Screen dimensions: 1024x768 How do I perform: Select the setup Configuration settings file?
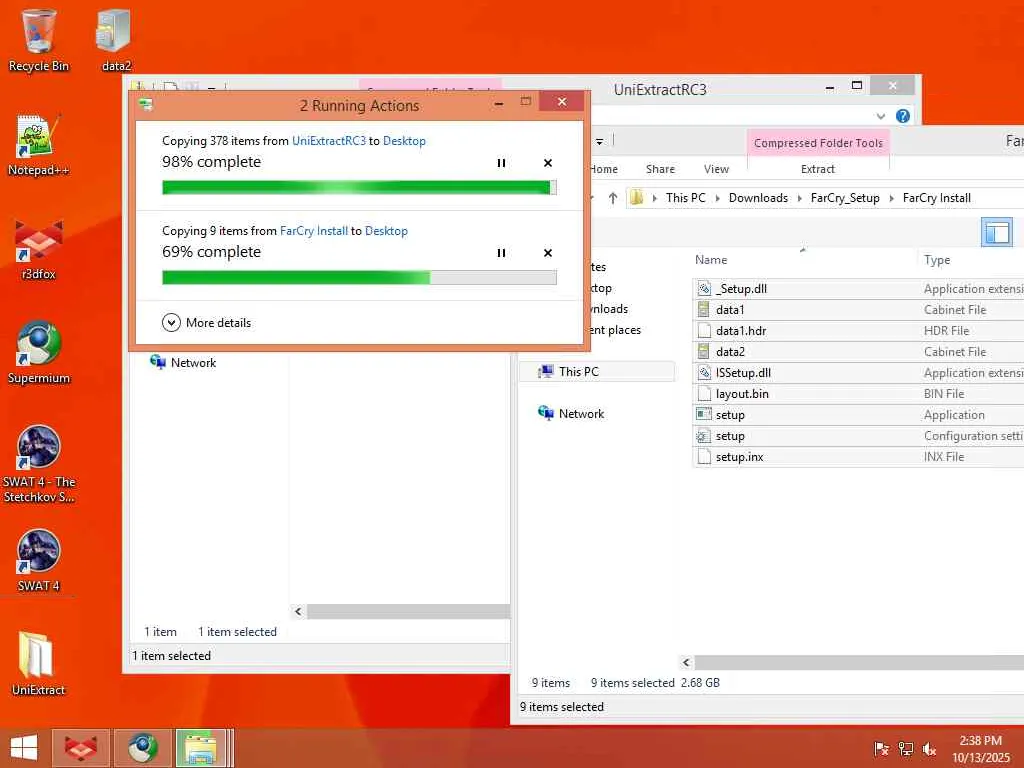pyautogui.click(x=858, y=436)
